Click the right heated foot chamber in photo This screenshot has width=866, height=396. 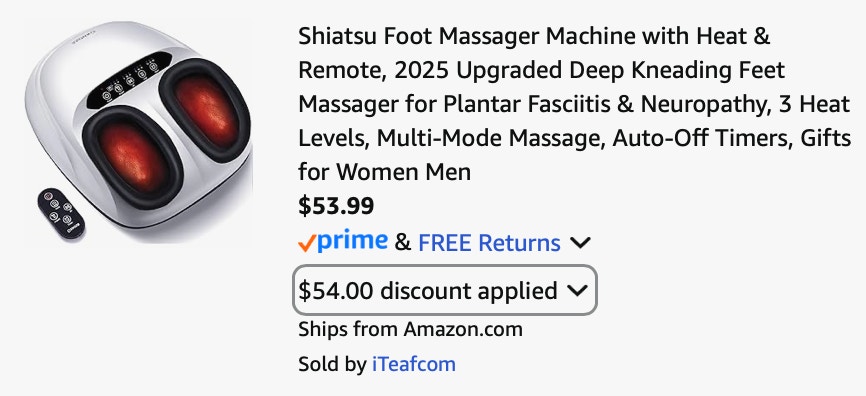(x=205, y=108)
